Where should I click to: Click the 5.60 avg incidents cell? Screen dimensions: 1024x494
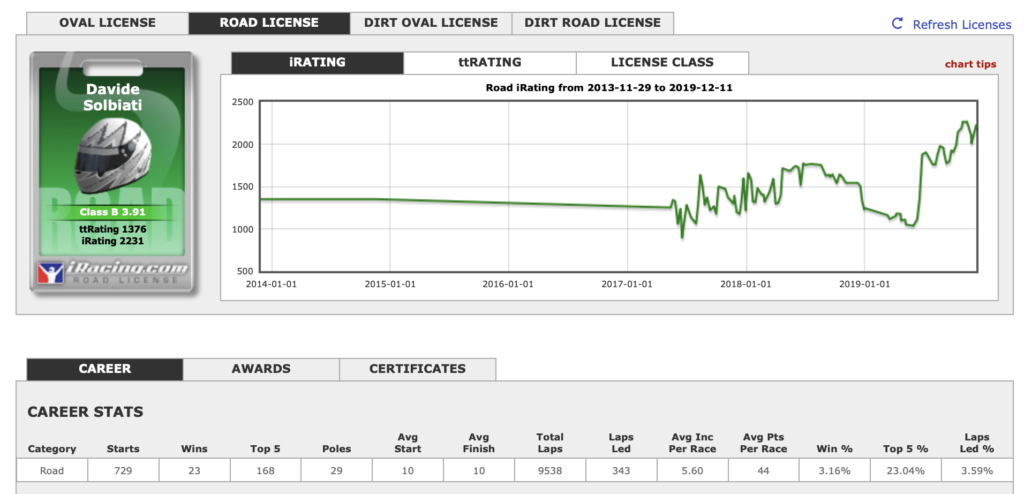(x=692, y=470)
